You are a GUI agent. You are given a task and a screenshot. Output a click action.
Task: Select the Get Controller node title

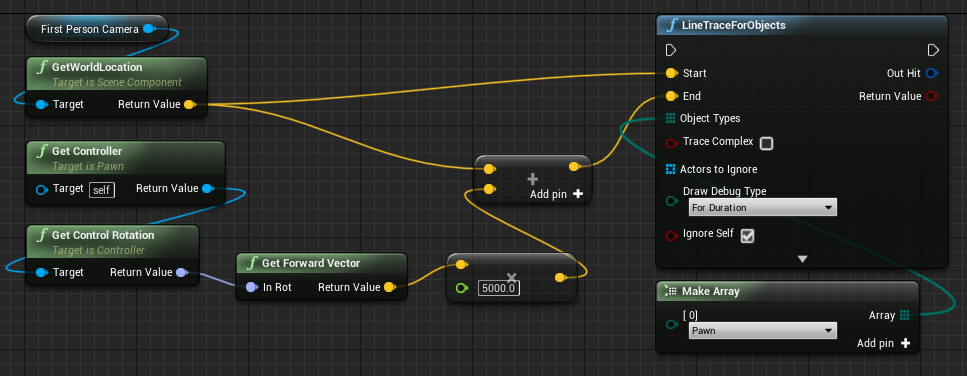click(87, 151)
